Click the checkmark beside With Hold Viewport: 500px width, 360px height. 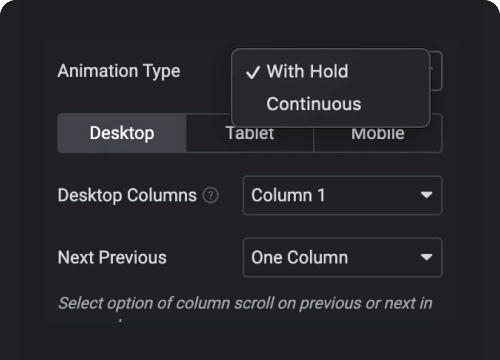point(253,72)
